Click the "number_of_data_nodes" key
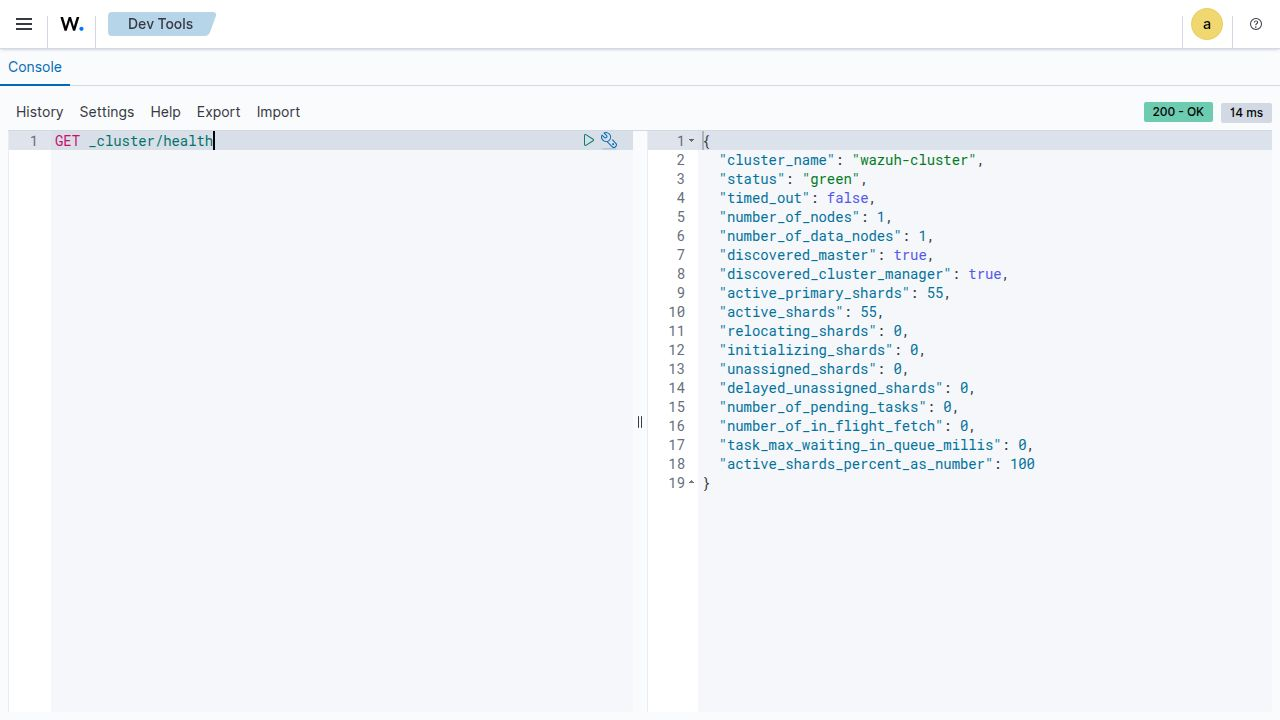 coord(811,236)
